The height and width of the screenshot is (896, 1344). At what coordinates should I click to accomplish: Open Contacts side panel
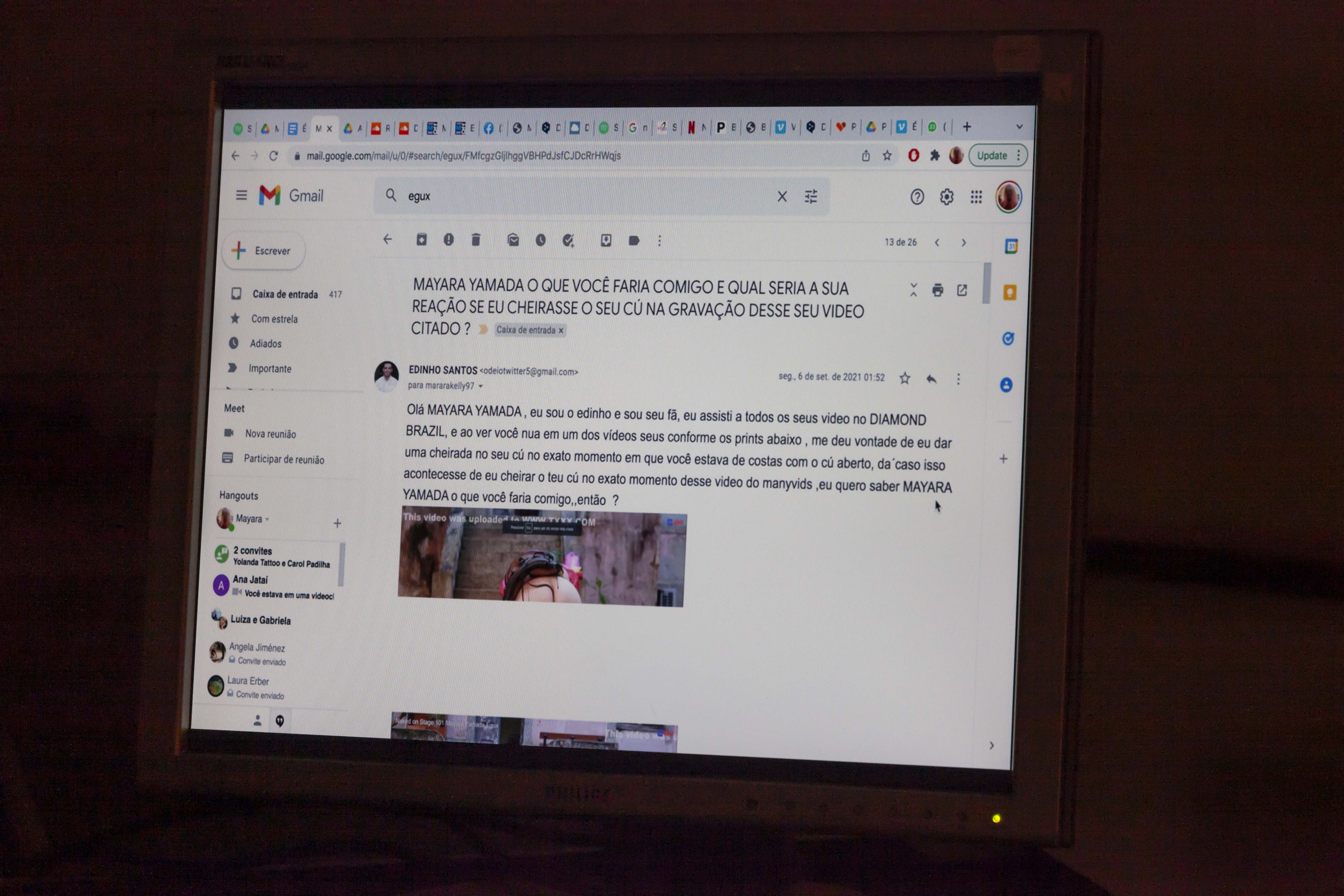pos(1006,385)
